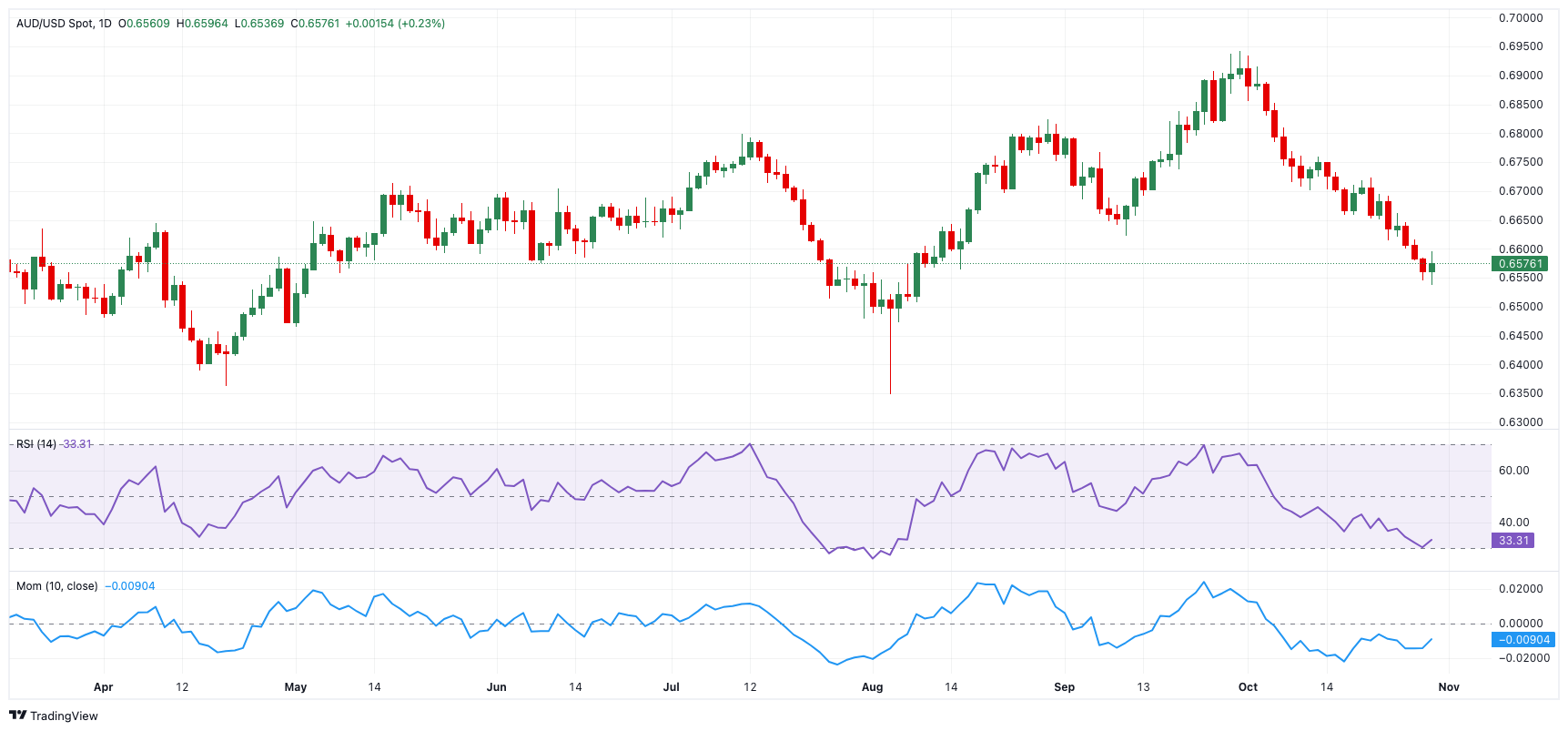Image resolution: width=1568 pixels, height=731 pixels.
Task: Click Sep on the time axis
Action: [x=1064, y=687]
